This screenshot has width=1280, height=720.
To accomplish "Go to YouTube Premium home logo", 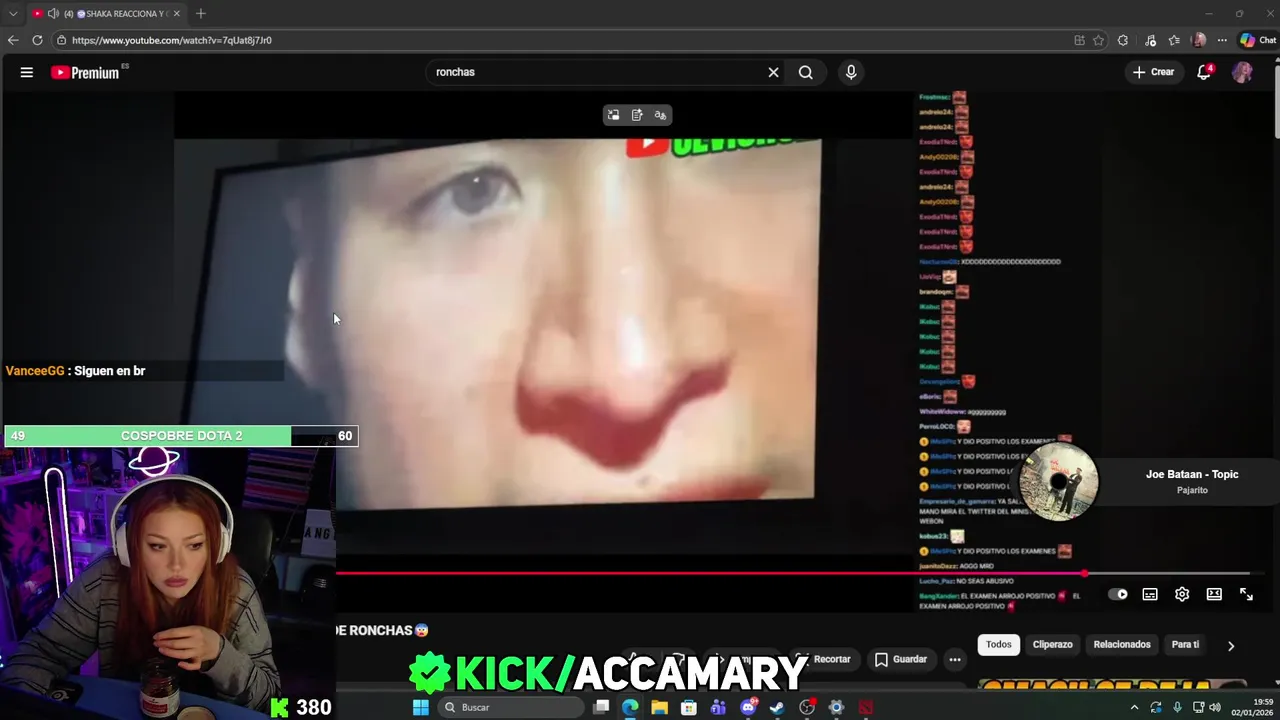I will coord(87,72).
